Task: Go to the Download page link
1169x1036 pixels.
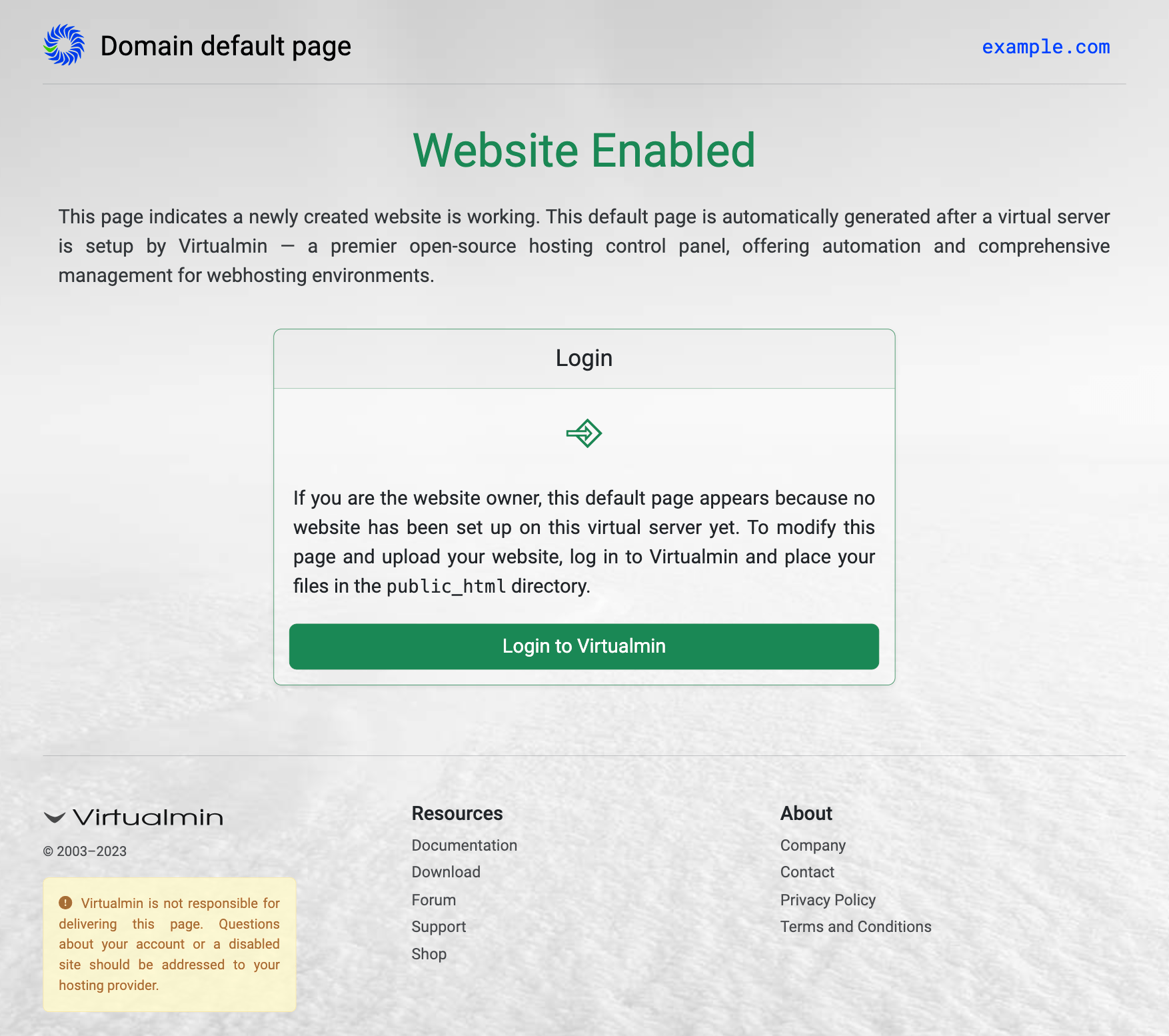Action: 446,872
